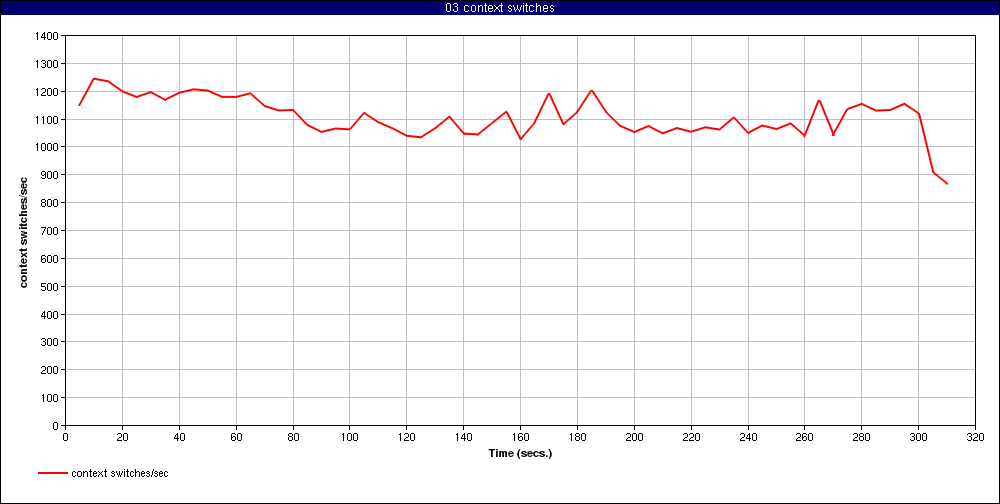Click the x-axis value 140
Screen dimensions: 1000x504
tap(463, 437)
